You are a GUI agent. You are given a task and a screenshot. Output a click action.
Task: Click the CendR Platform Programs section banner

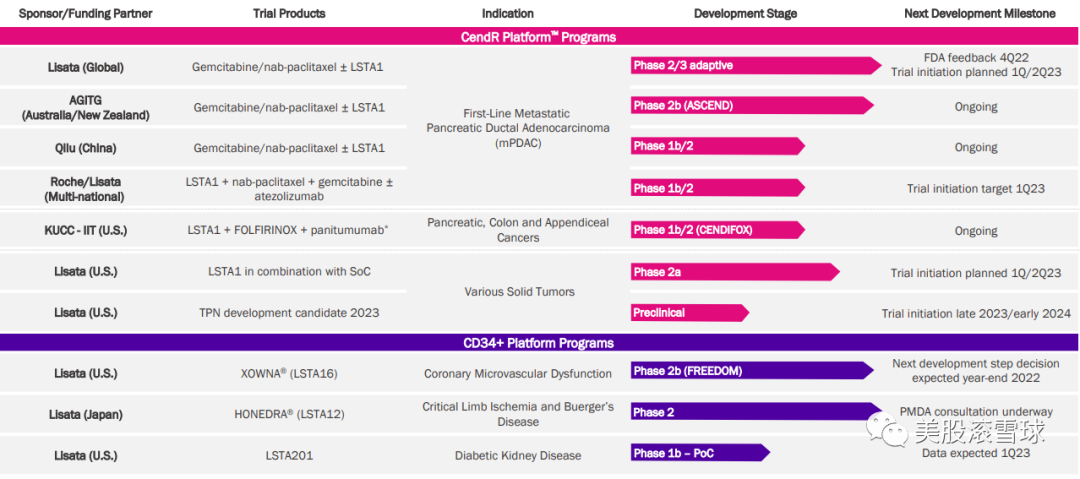540,37
